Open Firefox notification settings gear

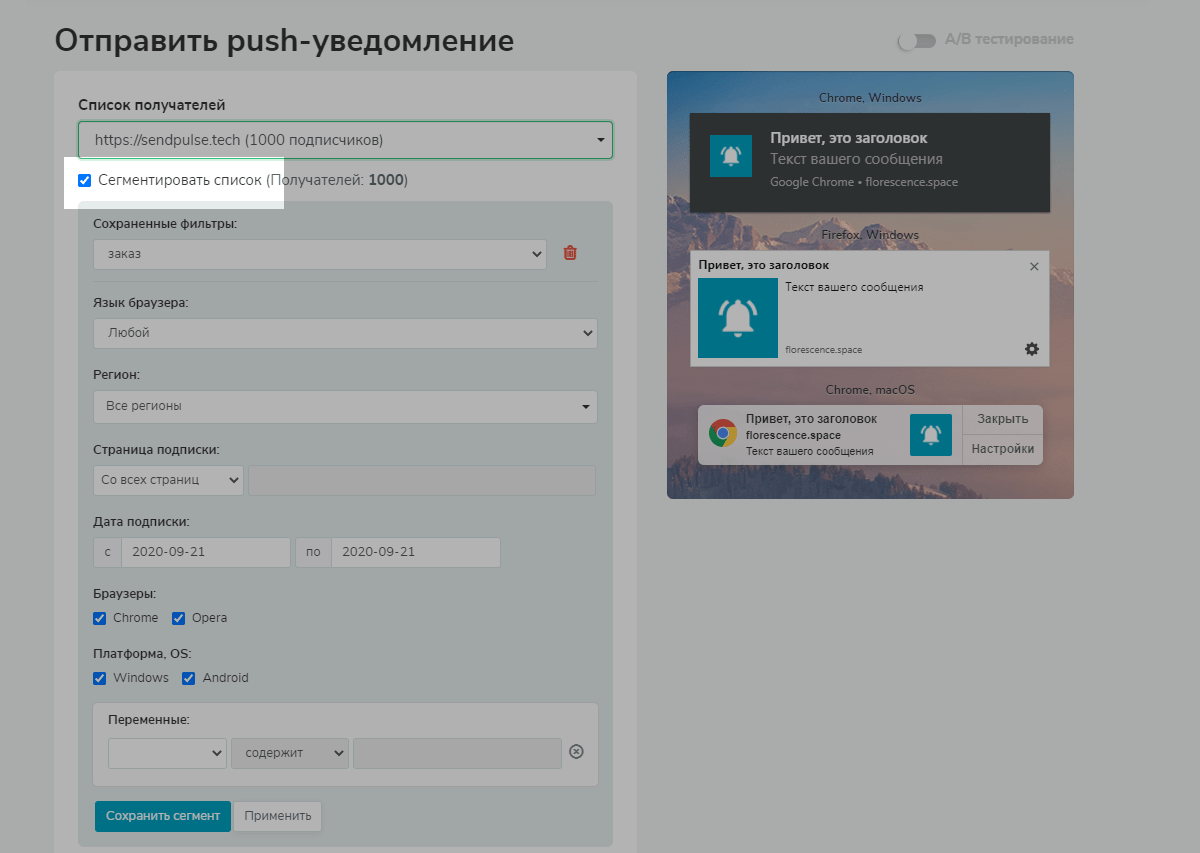1032,349
